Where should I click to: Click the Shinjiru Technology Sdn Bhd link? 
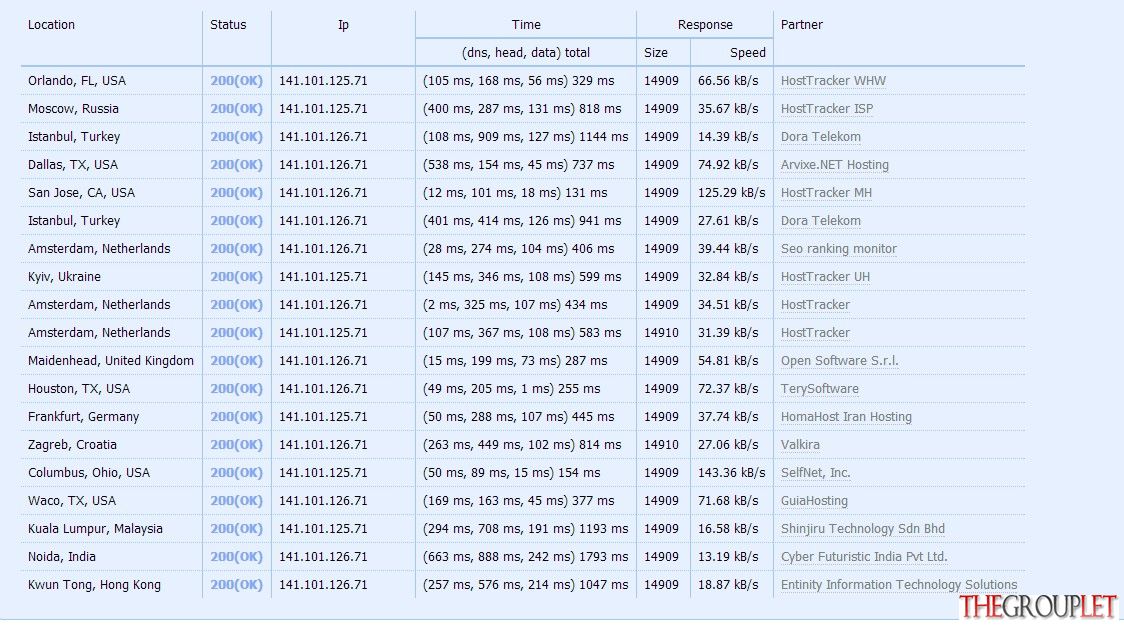(862, 528)
